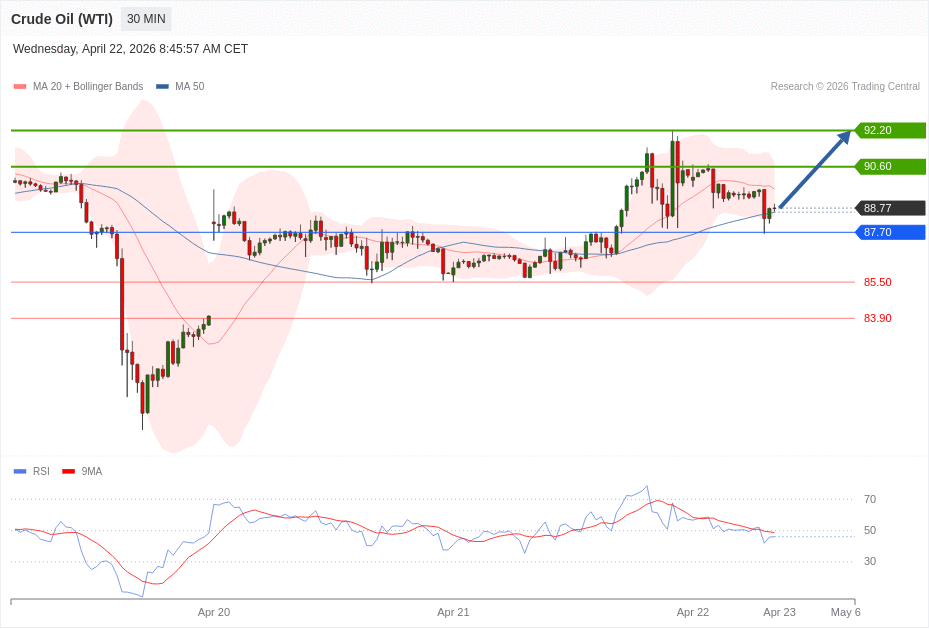Click the Research © 2026 Trading Central credit
The image size is (929, 629).
(x=845, y=87)
